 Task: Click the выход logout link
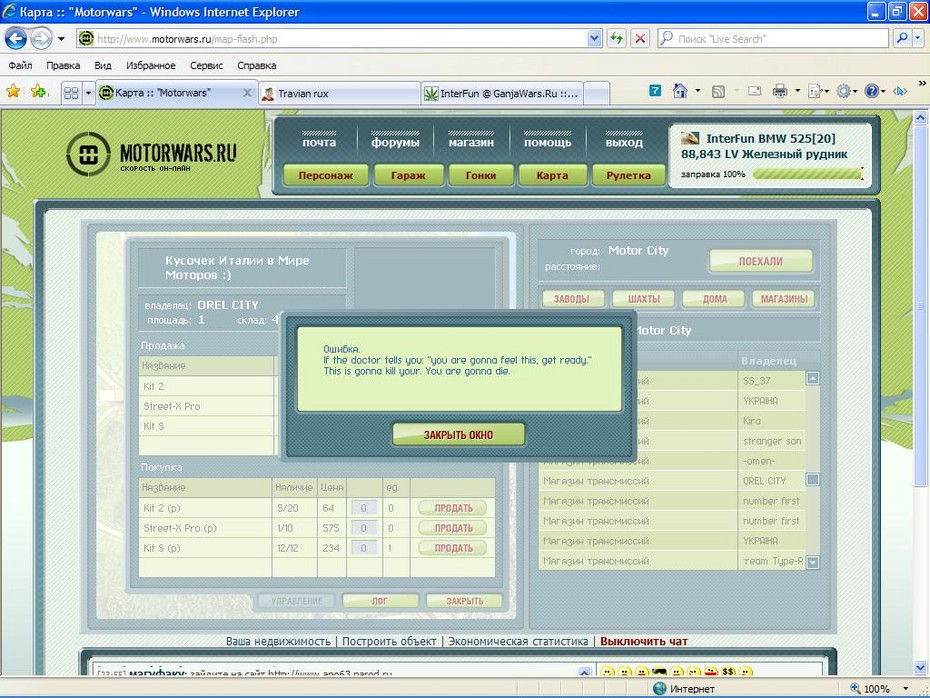tap(624, 142)
